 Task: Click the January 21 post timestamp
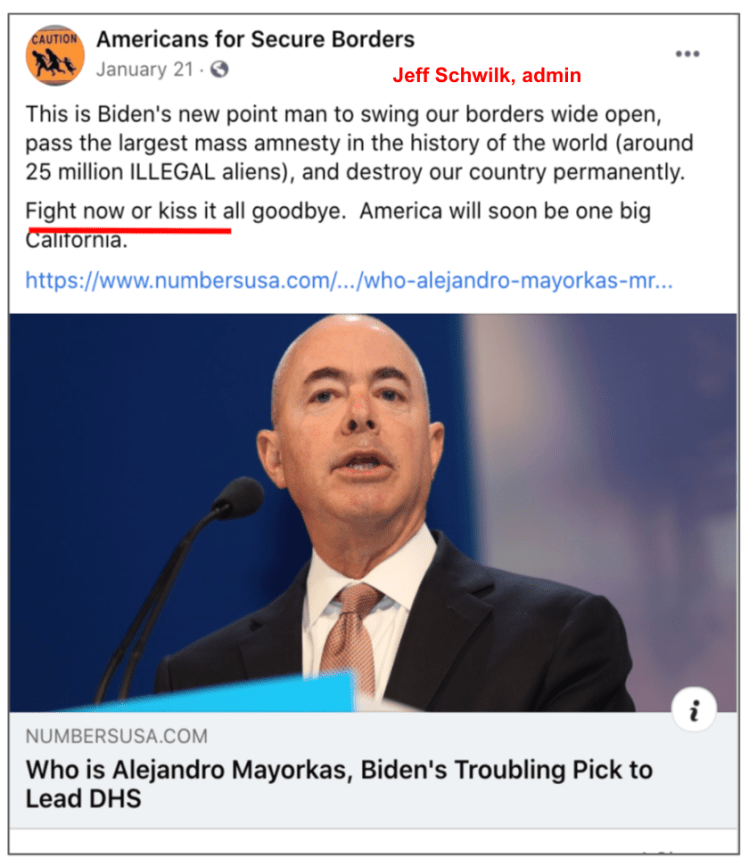[145, 70]
